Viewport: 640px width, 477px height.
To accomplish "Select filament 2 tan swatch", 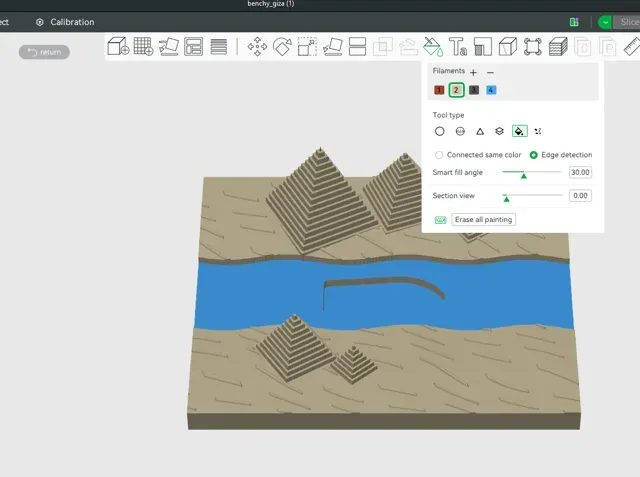I will point(456,90).
